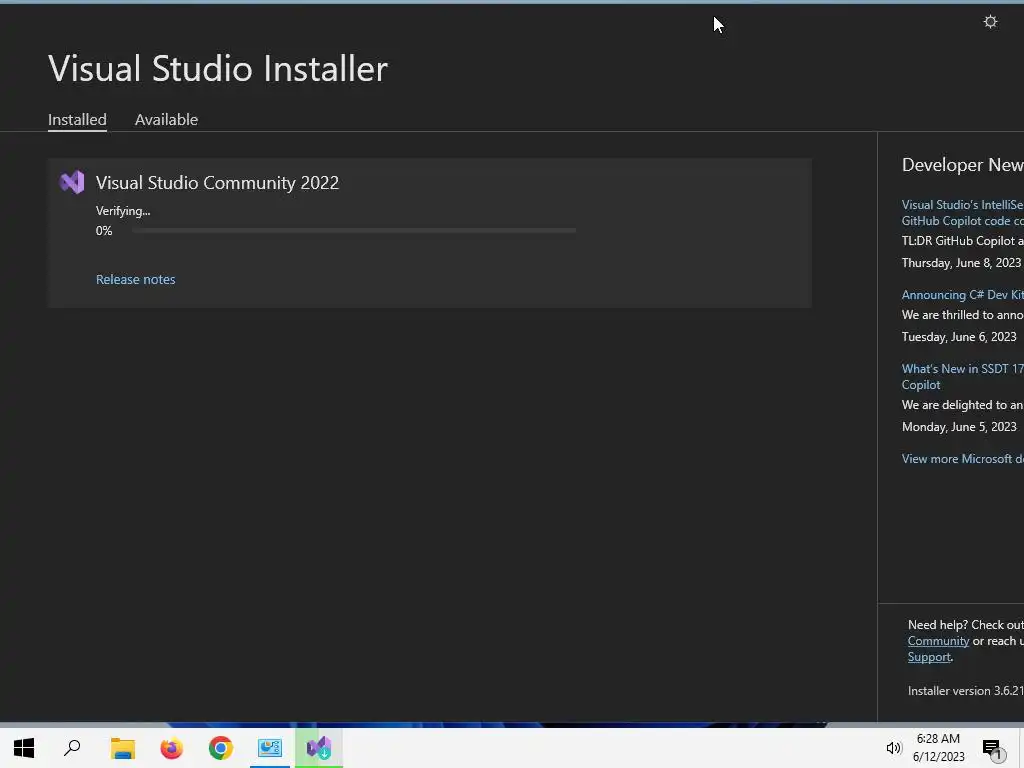Screen dimensions: 1024x768
Task: Switch to the Installed tab
Action: pyautogui.click(x=77, y=120)
